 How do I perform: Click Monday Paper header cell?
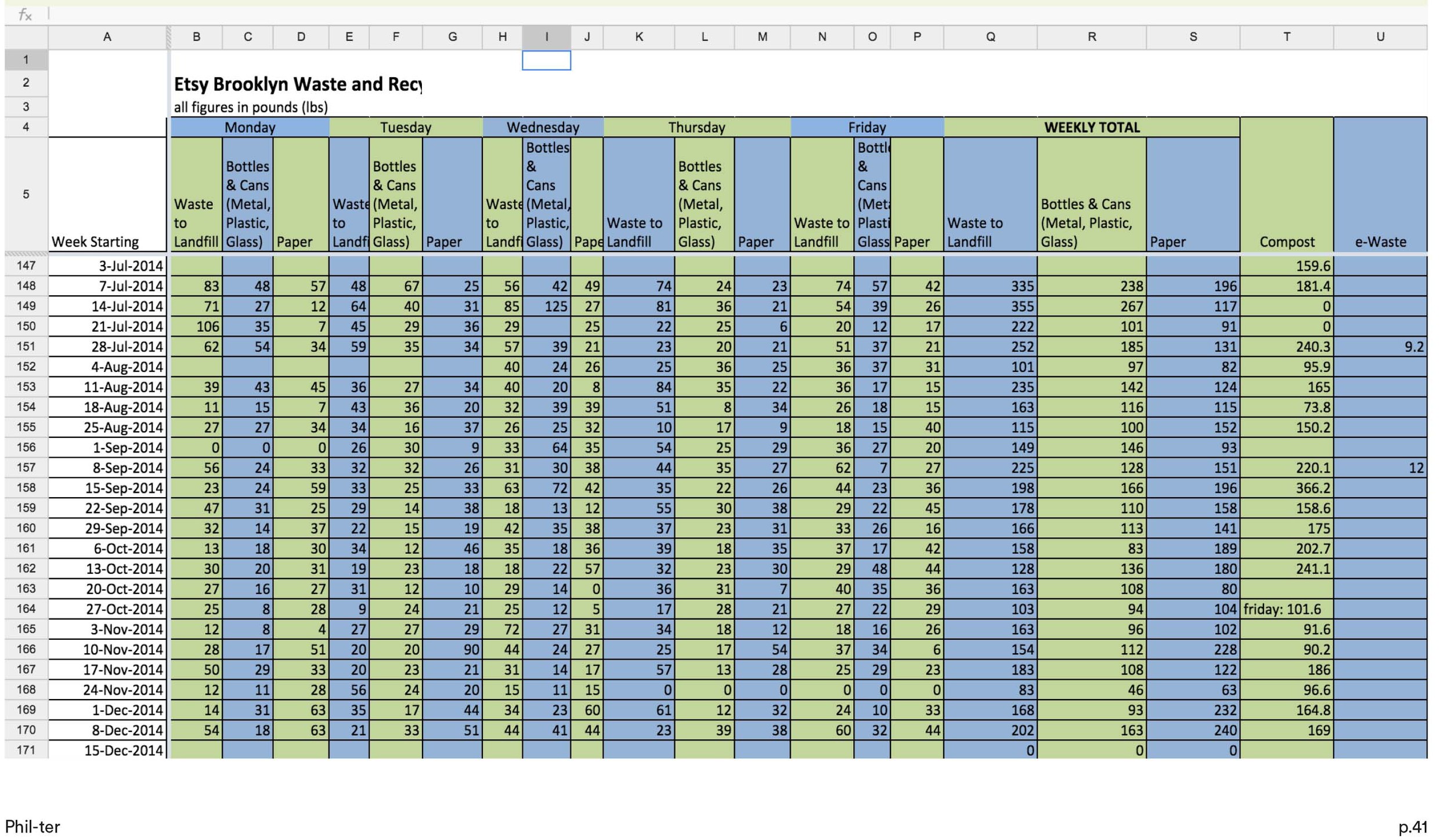click(x=301, y=194)
